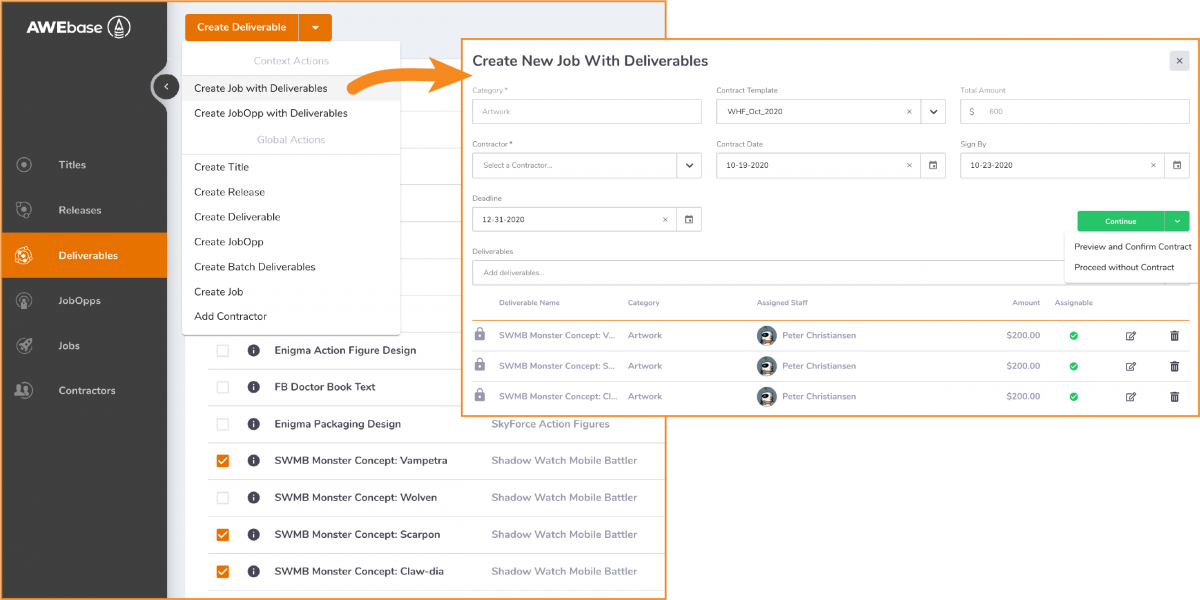Image resolution: width=1200 pixels, height=600 pixels.
Task: Open calendar picker for the Deadline field
Action: pyautogui.click(x=688, y=219)
